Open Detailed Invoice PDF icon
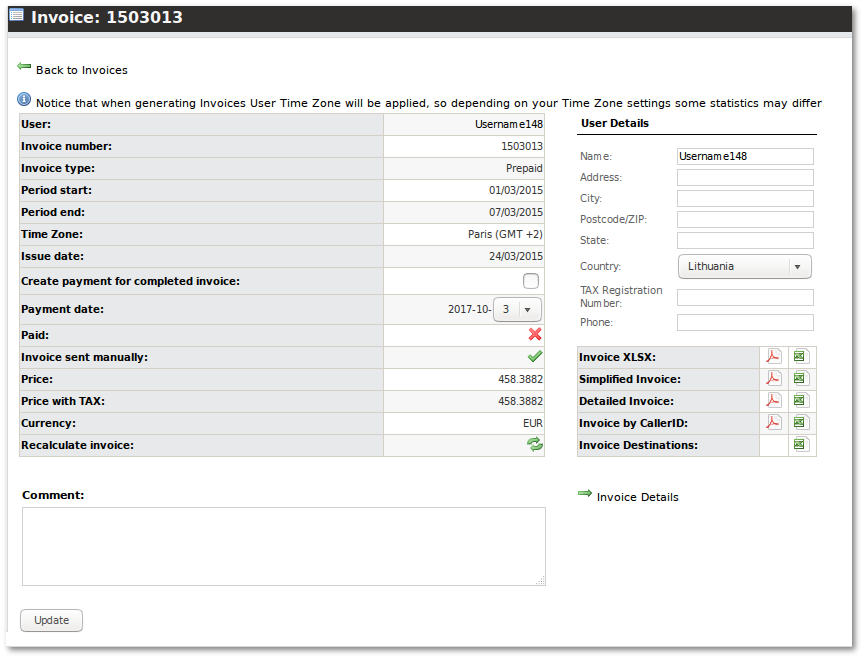The width and height of the screenshot is (864, 659). click(773, 401)
